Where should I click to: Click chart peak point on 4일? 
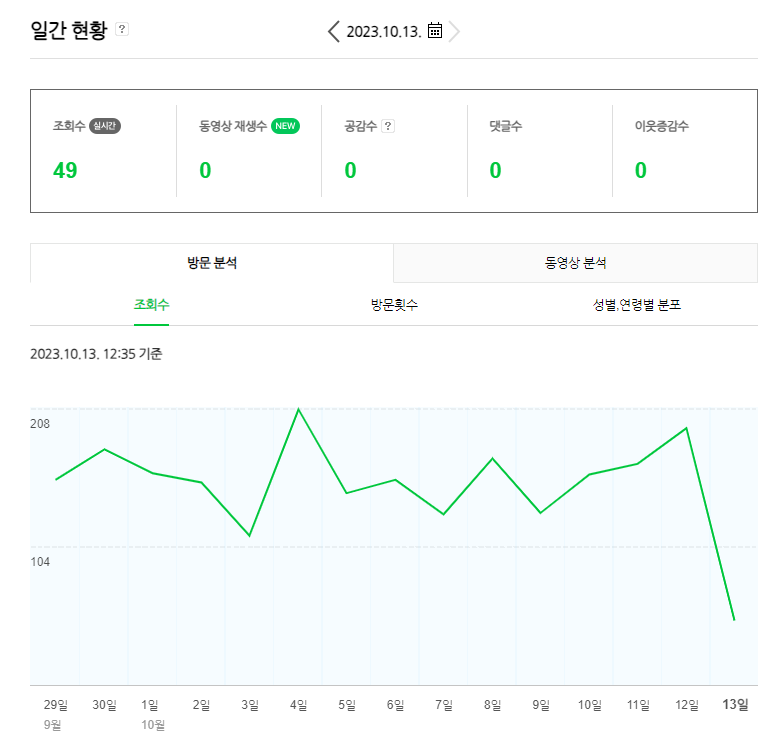pyautogui.click(x=298, y=409)
